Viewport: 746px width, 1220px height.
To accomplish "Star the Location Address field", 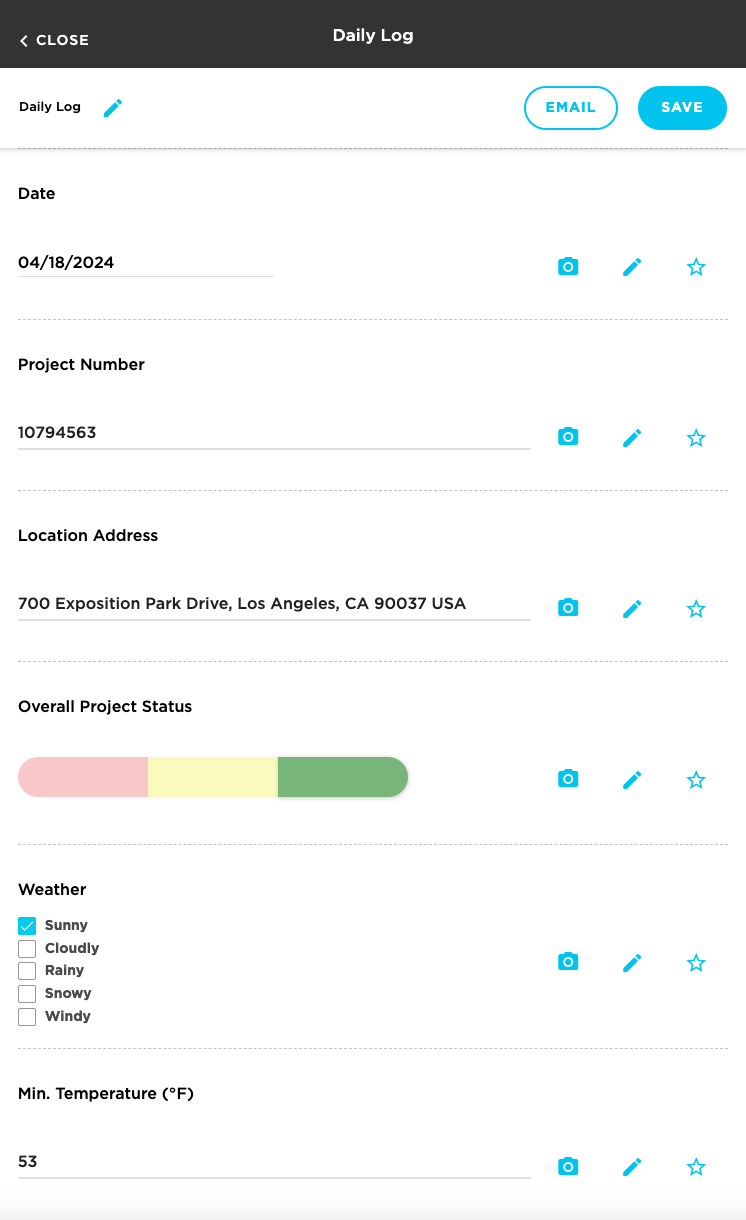I will click(x=696, y=608).
